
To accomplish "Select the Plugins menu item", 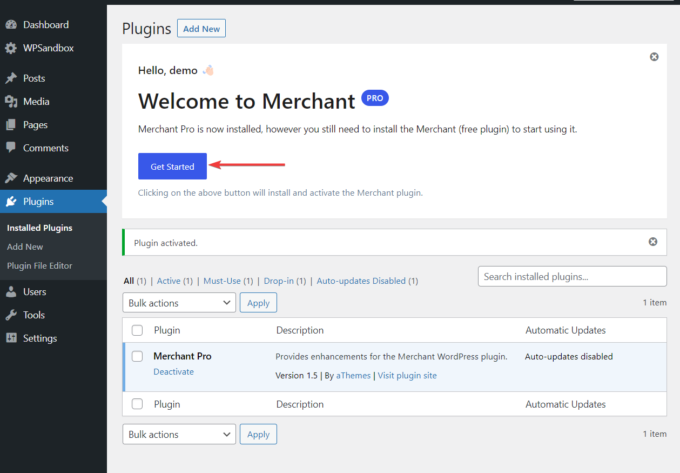I will (x=53, y=202).
